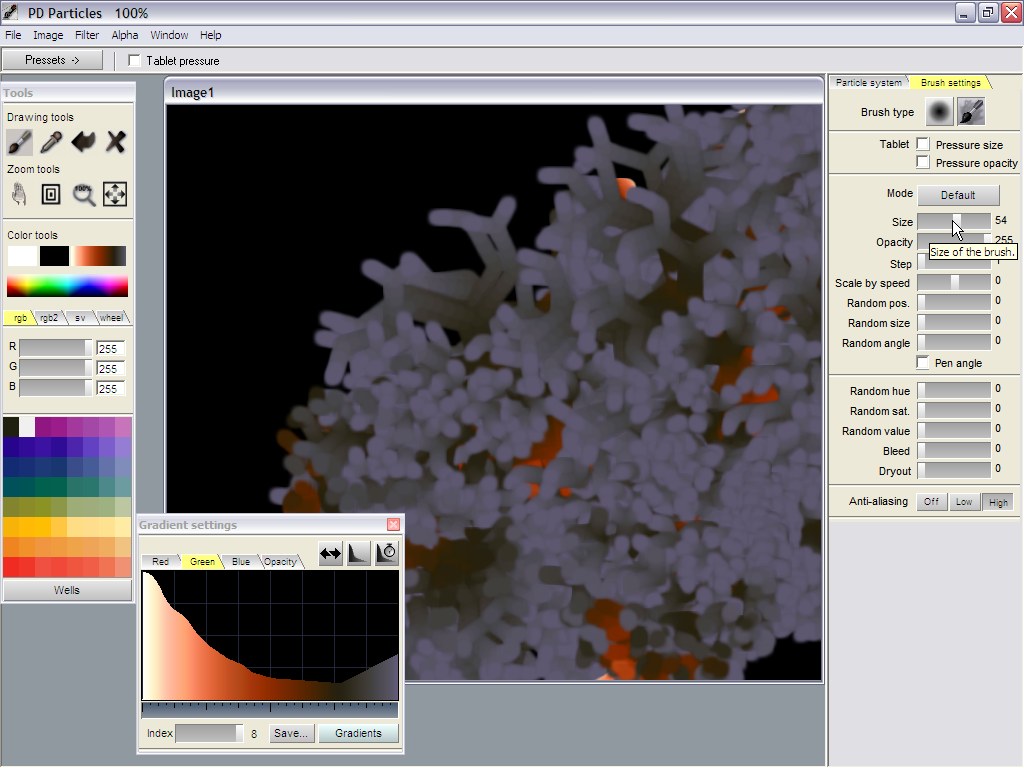This screenshot has width=1024, height=768.
Task: Select the hand pan tool
Action: (x=19, y=194)
